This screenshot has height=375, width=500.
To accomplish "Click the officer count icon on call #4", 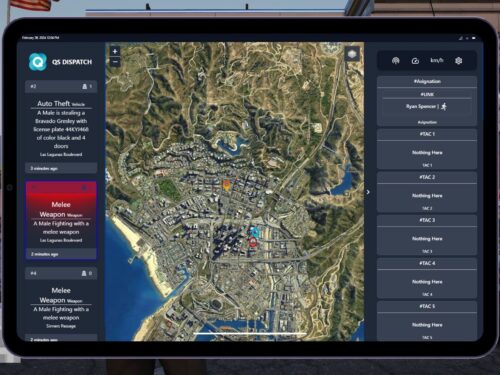I will 84,273.
